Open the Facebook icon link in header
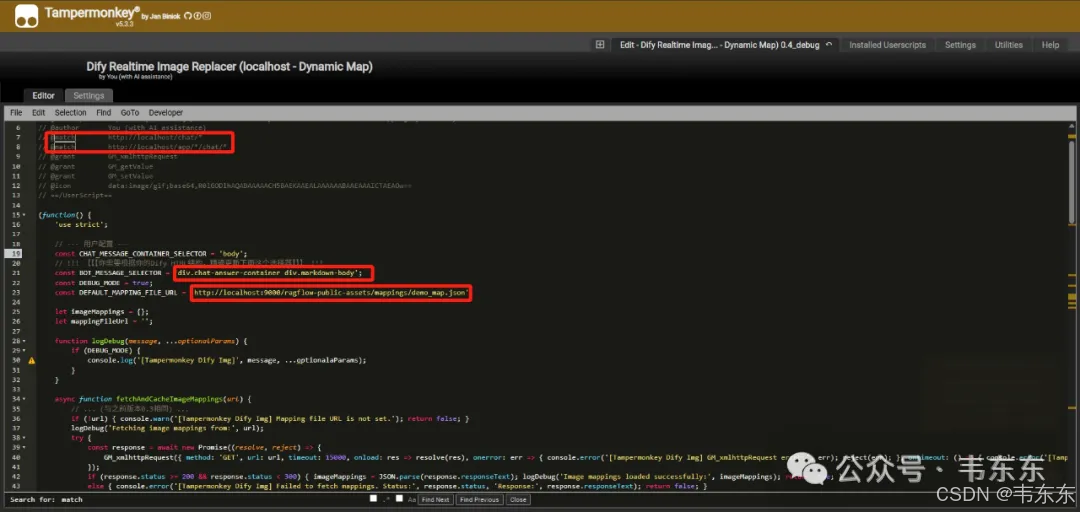This screenshot has width=1080, height=512. click(197, 16)
